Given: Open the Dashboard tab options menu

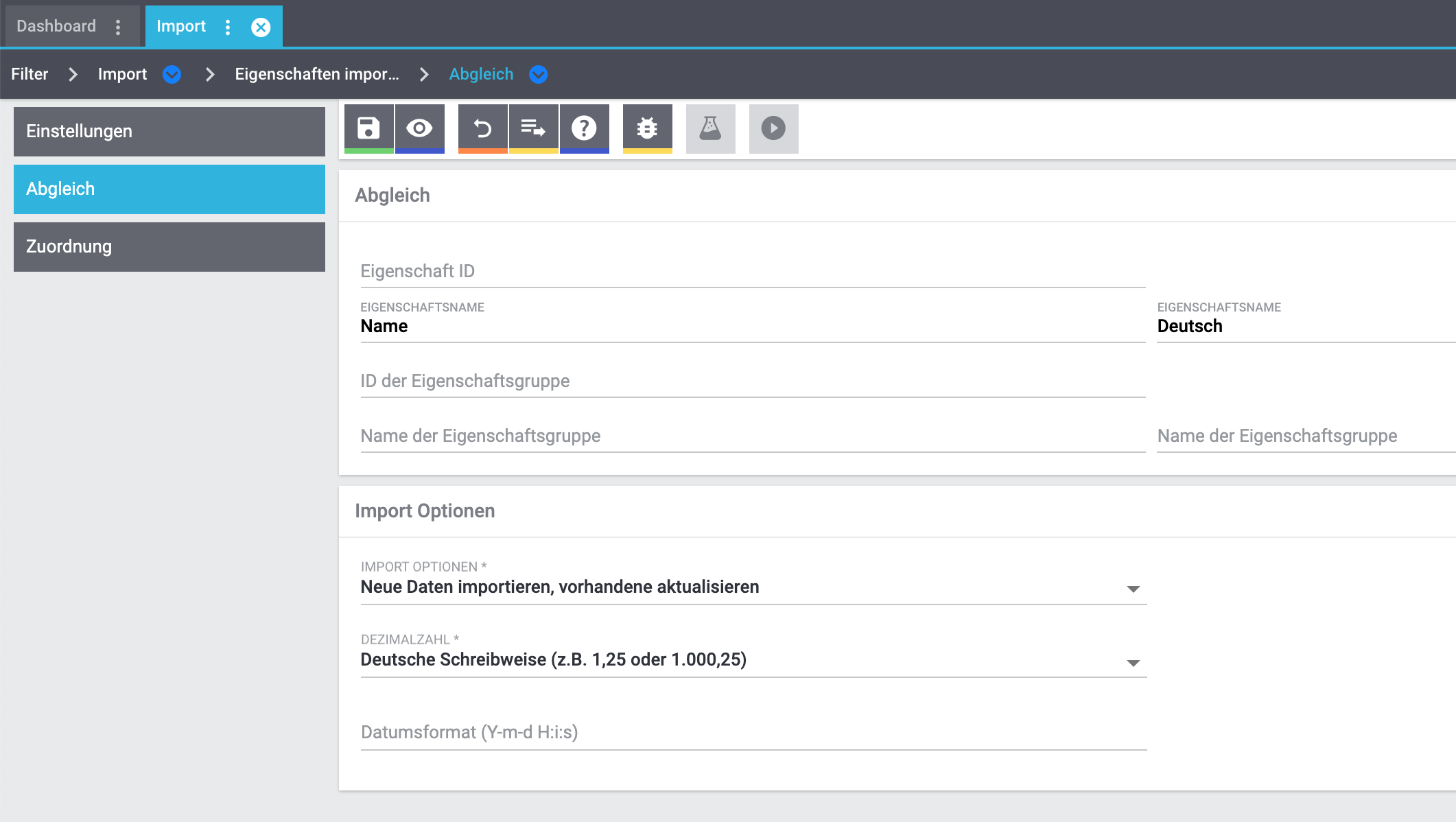Looking at the screenshot, I should pyautogui.click(x=118, y=27).
